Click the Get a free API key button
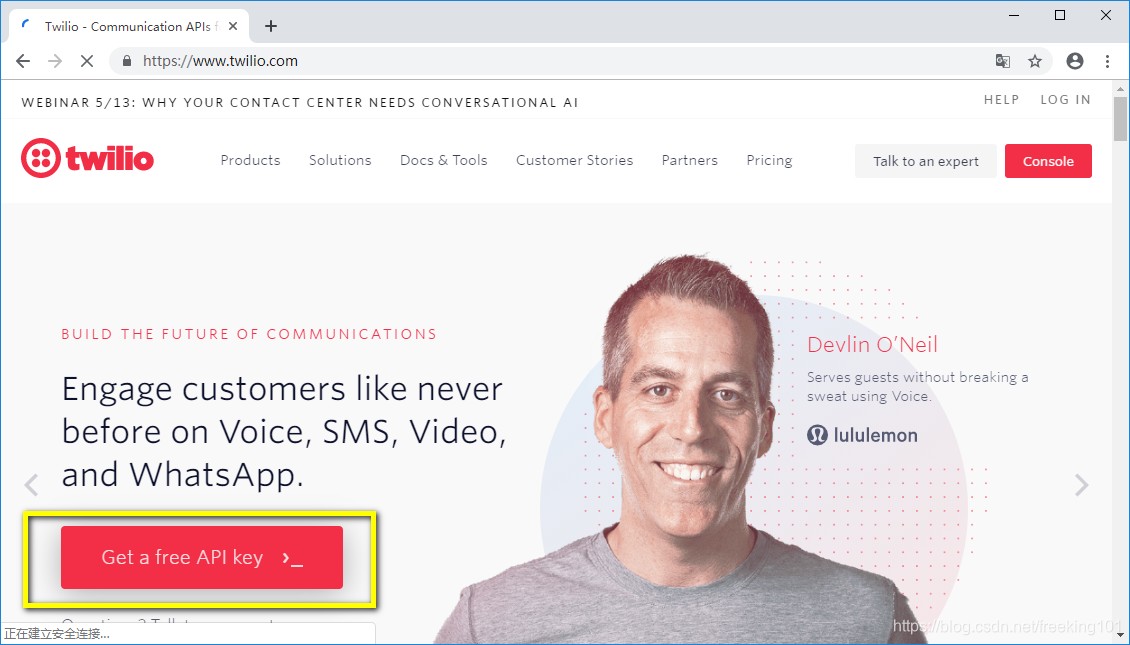Viewport: 1130px width, 645px height. pyautogui.click(x=202, y=557)
